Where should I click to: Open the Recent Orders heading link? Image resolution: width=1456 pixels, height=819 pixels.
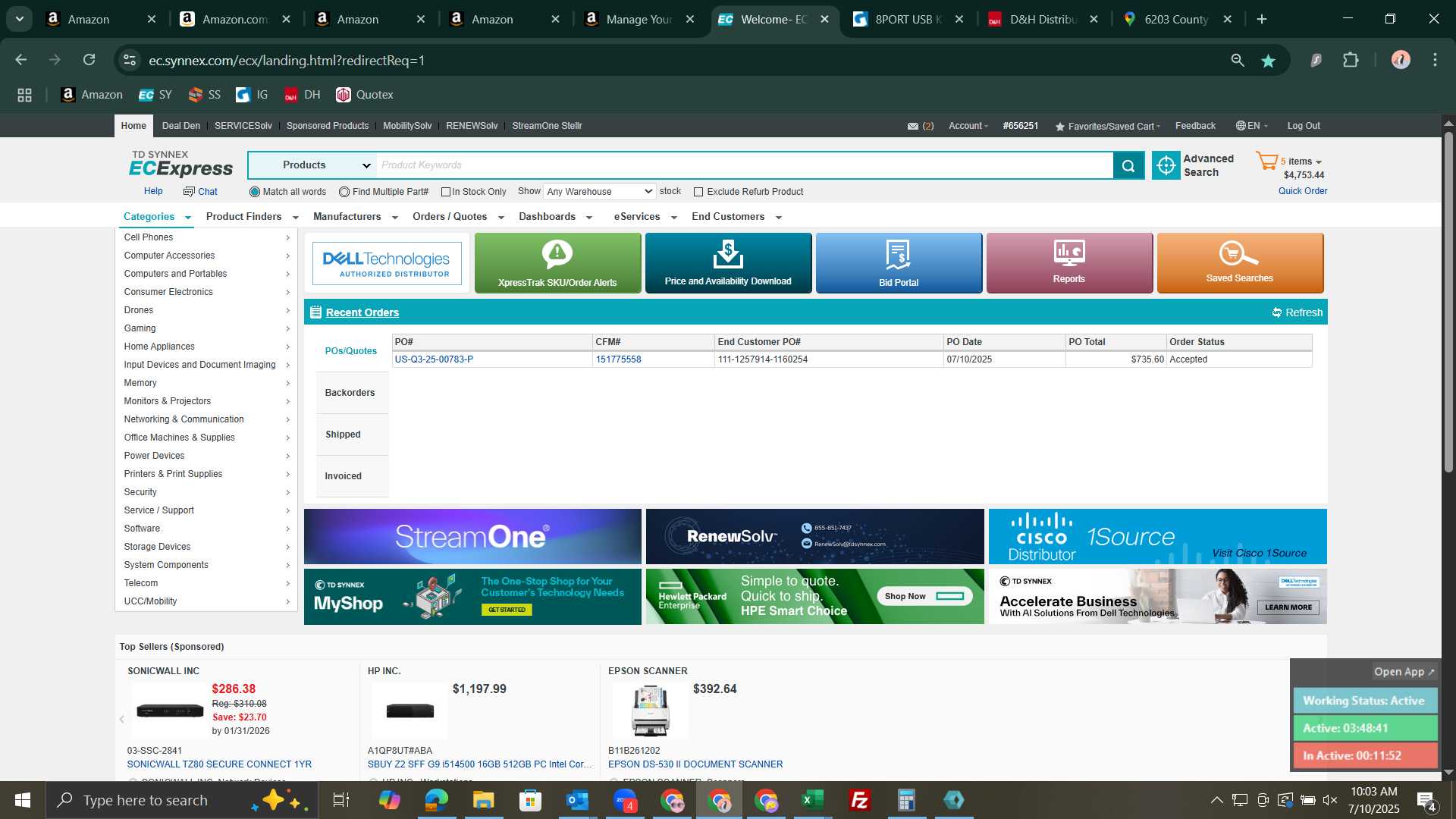[362, 312]
